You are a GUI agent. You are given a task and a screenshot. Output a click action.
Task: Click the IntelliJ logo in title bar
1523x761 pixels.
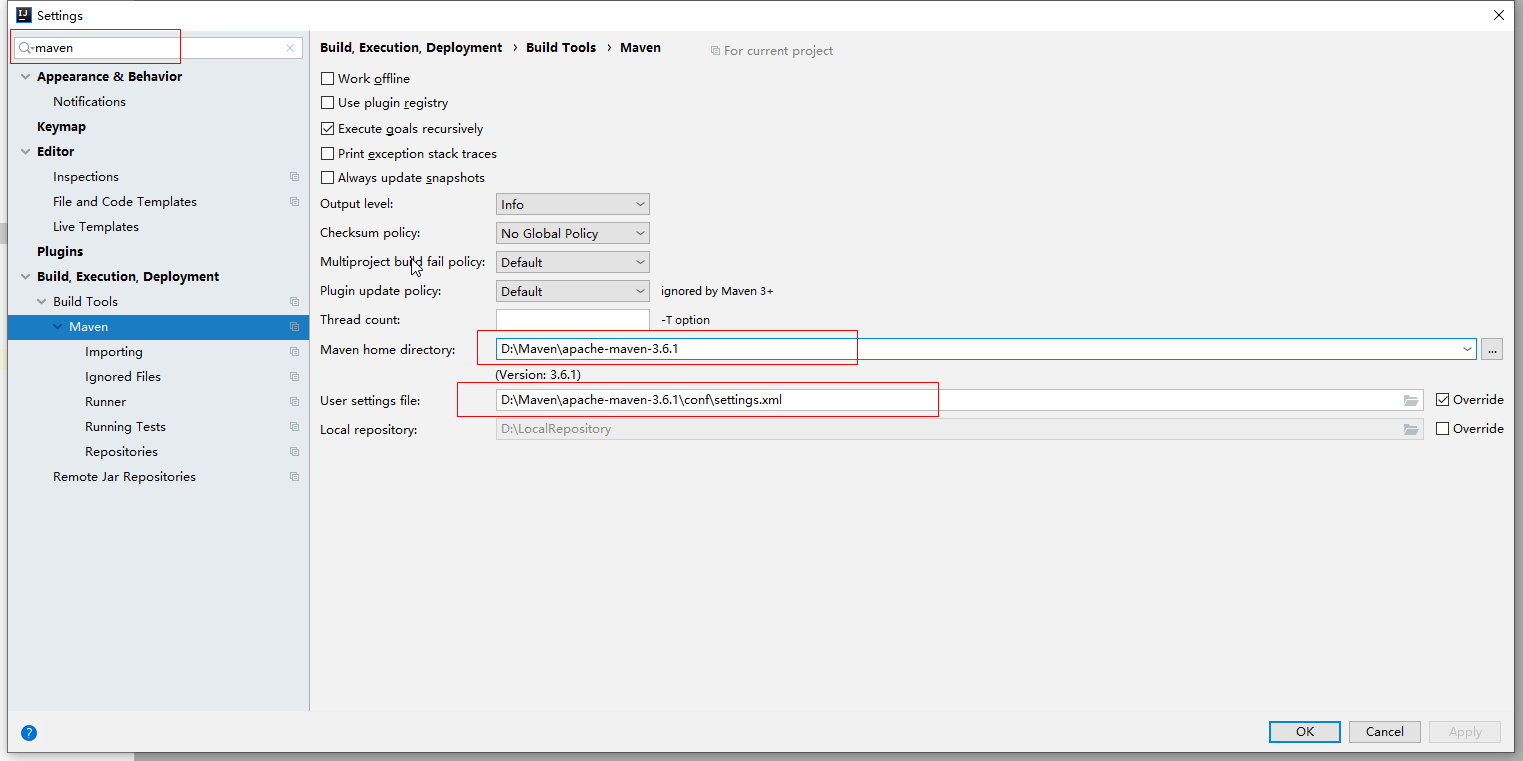pos(23,15)
